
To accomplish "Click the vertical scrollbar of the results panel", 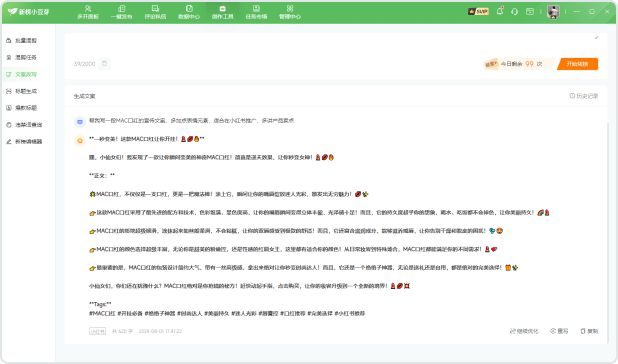I will click(607, 232).
